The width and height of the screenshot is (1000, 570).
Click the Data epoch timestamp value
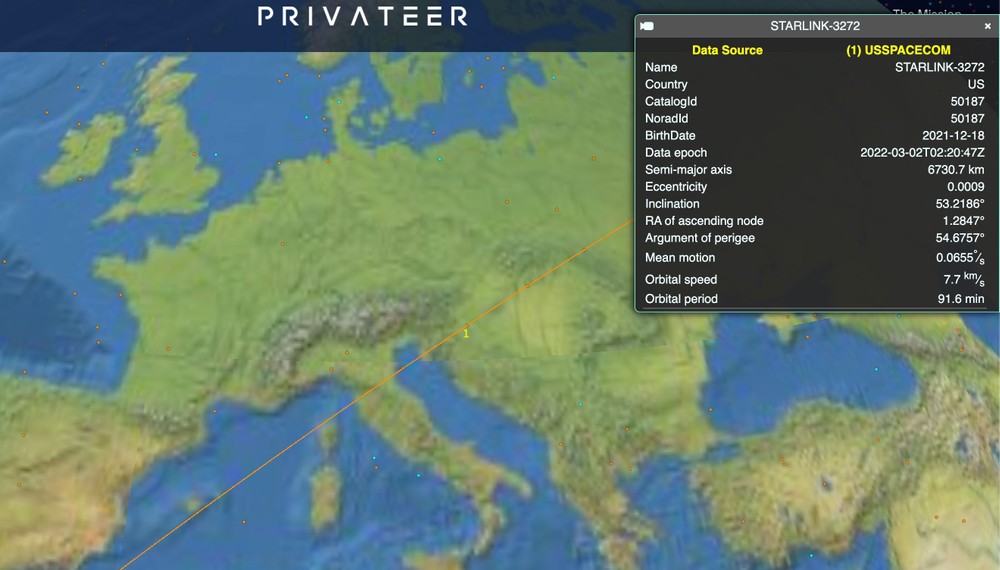[922, 152]
